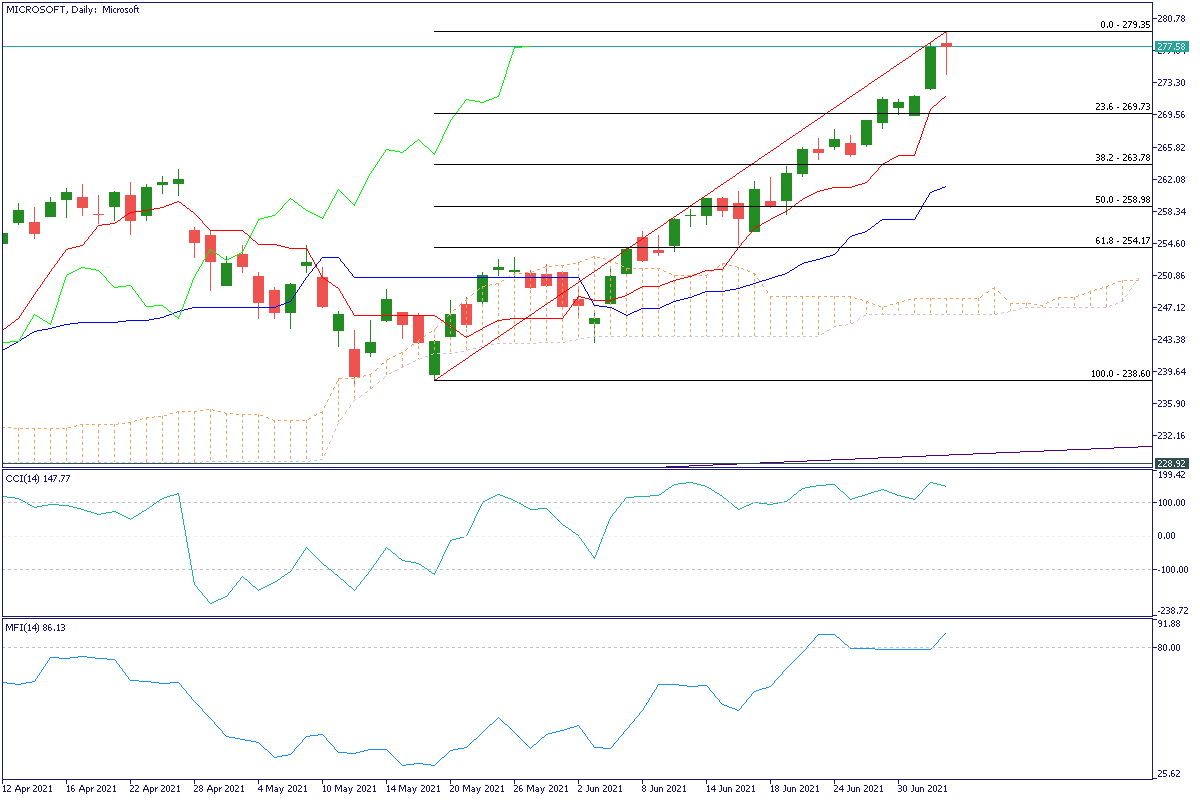Click the 280.00 value on price axis
The width and height of the screenshot is (1200, 800).
coord(1170,18)
